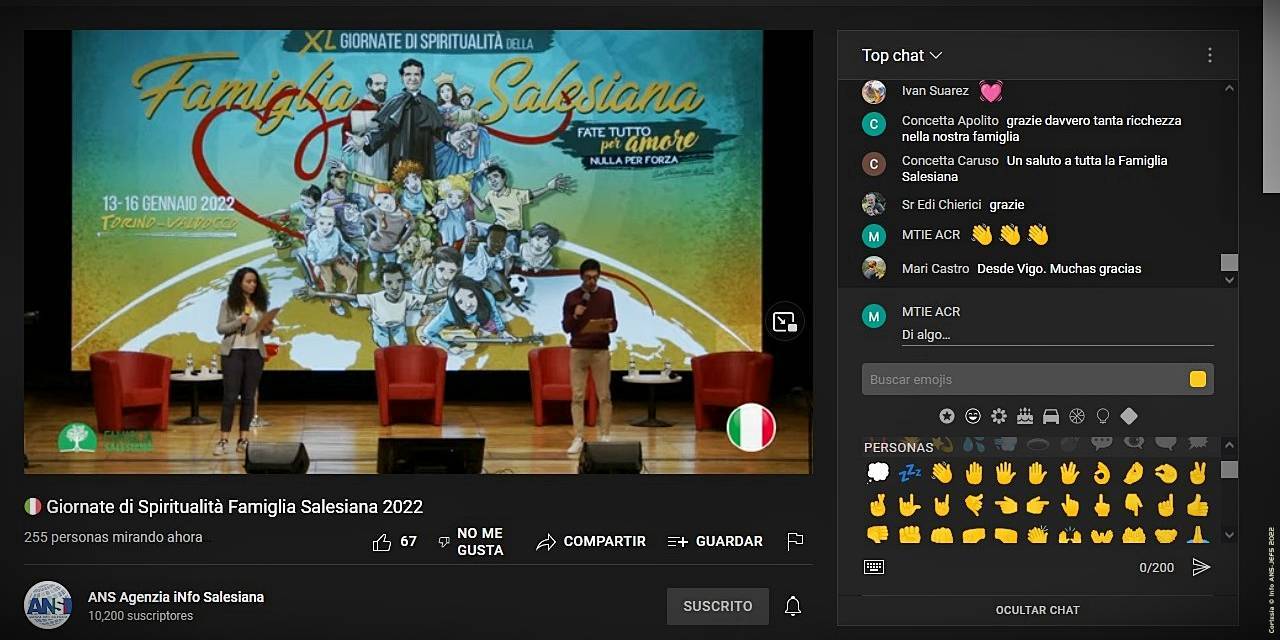This screenshot has width=1280, height=640.
Task: Click the emoji picker scrollbar thumb
Action: (x=1229, y=470)
